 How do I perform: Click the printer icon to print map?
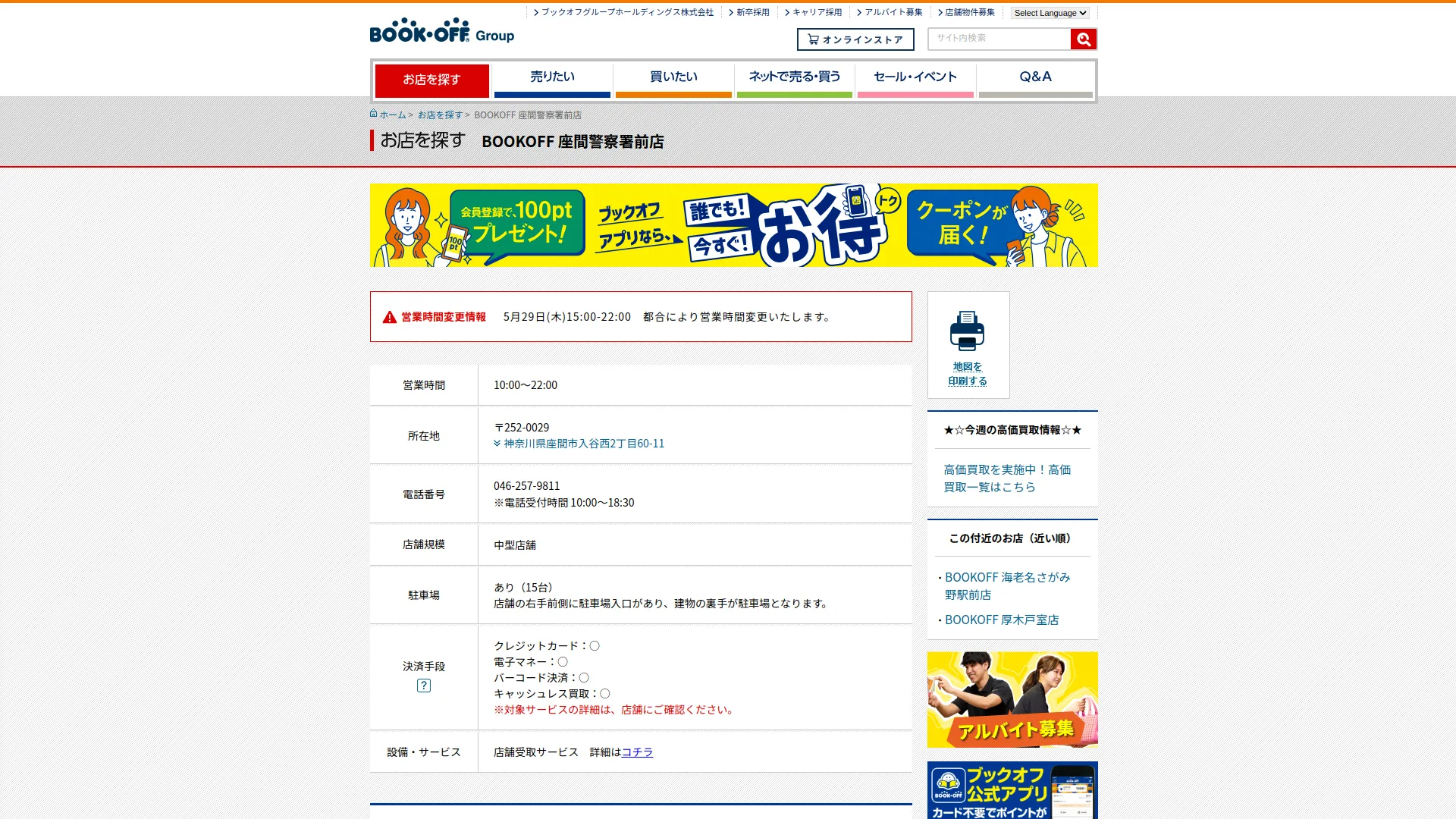[x=967, y=331]
